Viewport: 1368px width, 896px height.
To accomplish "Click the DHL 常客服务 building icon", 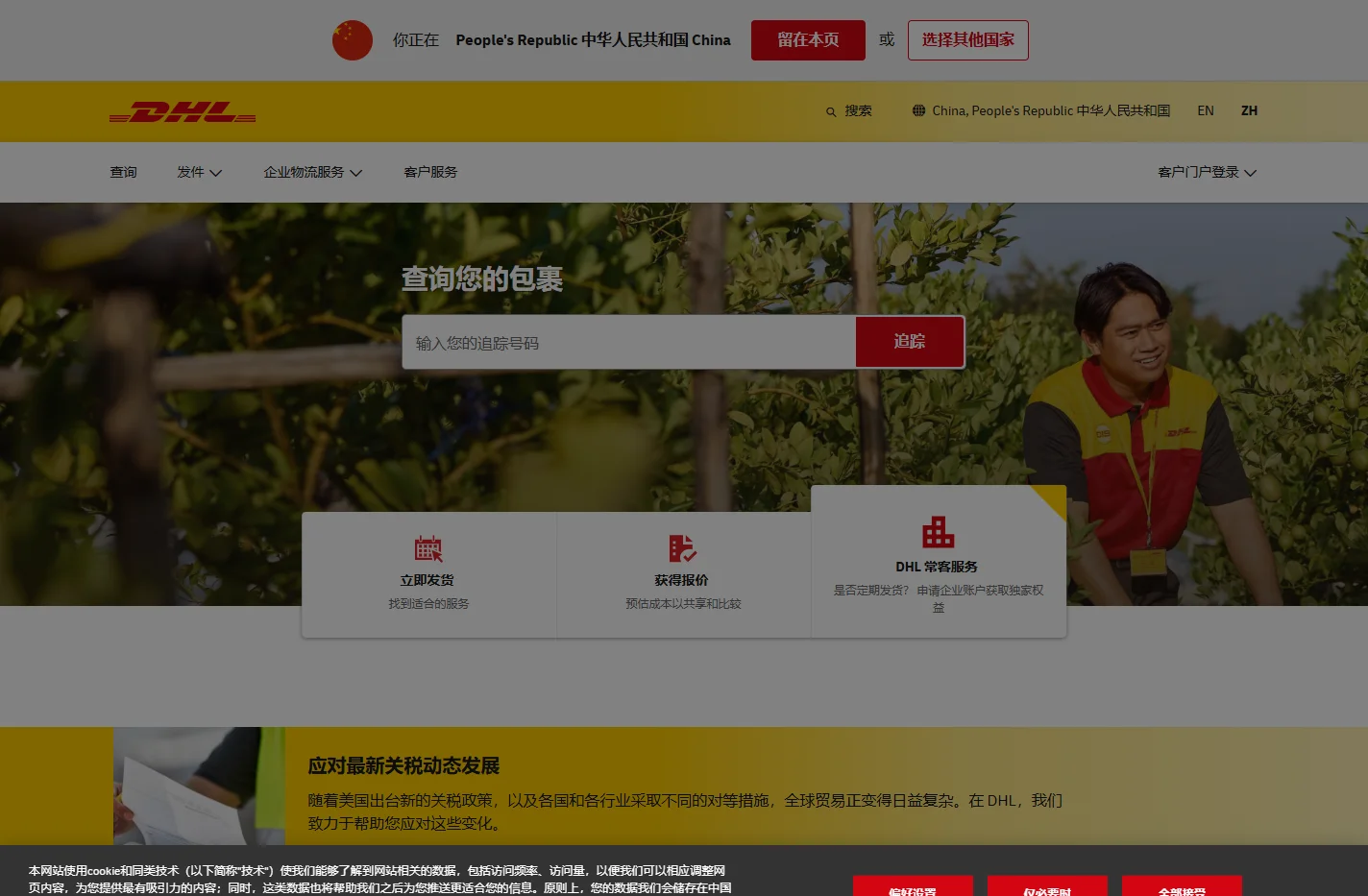I will click(x=939, y=531).
